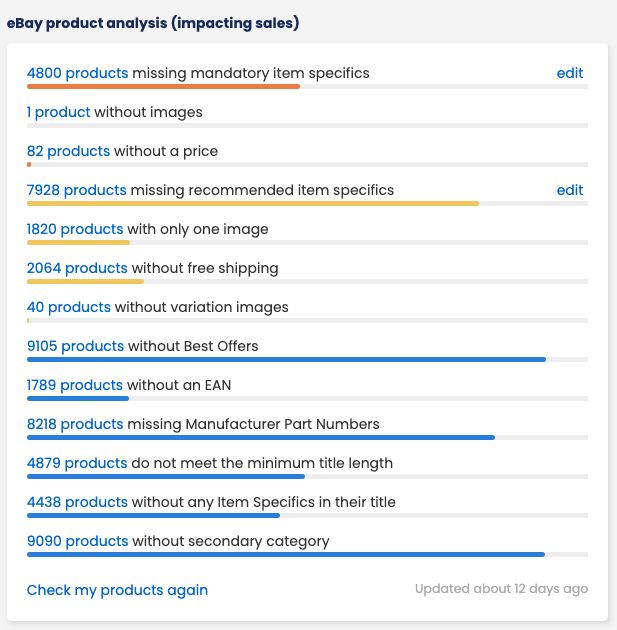This screenshot has width=617, height=630.
Task: Click edit for recommended item specifics
Action: pos(570,190)
